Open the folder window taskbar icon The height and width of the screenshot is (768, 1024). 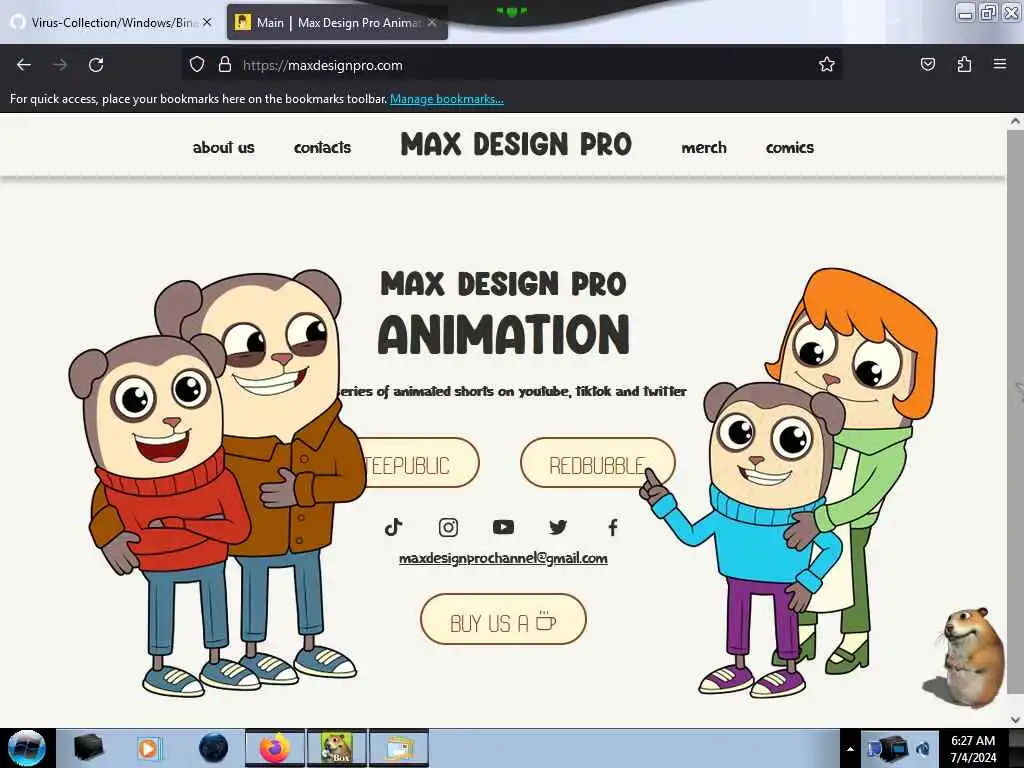coord(399,748)
